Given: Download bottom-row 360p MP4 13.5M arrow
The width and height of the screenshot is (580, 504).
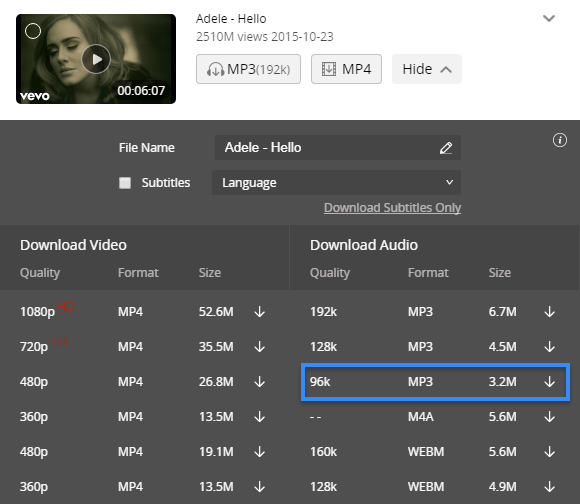Looking at the screenshot, I should pyautogui.click(x=260, y=487).
